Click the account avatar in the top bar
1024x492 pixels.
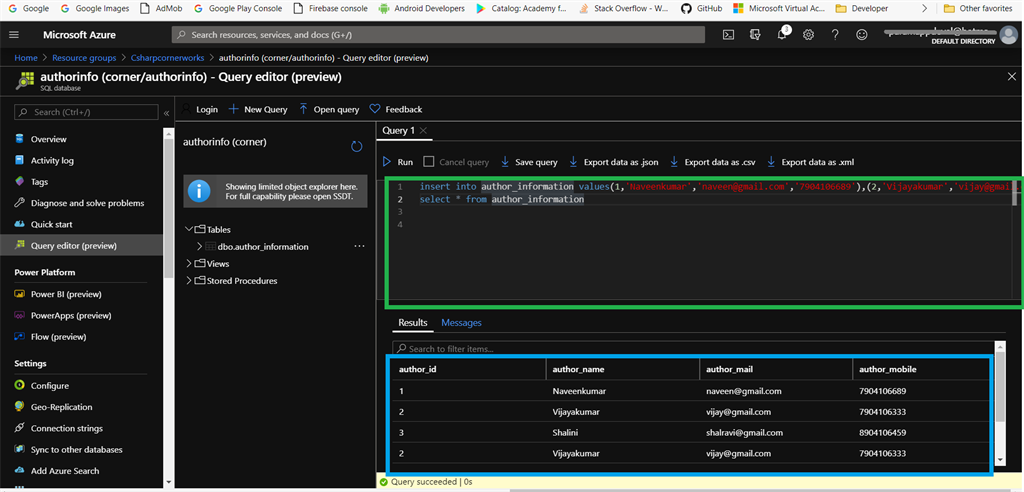click(1008, 35)
